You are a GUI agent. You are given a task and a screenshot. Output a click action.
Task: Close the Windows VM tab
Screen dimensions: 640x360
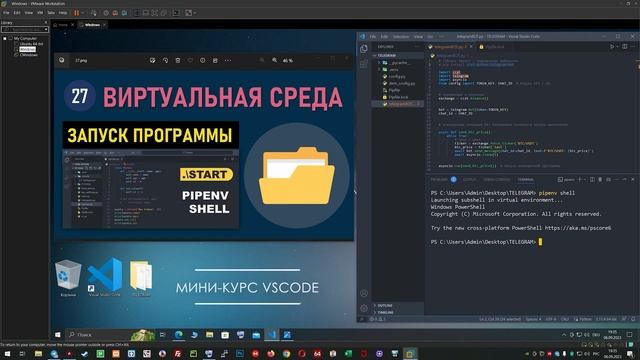coord(104,25)
